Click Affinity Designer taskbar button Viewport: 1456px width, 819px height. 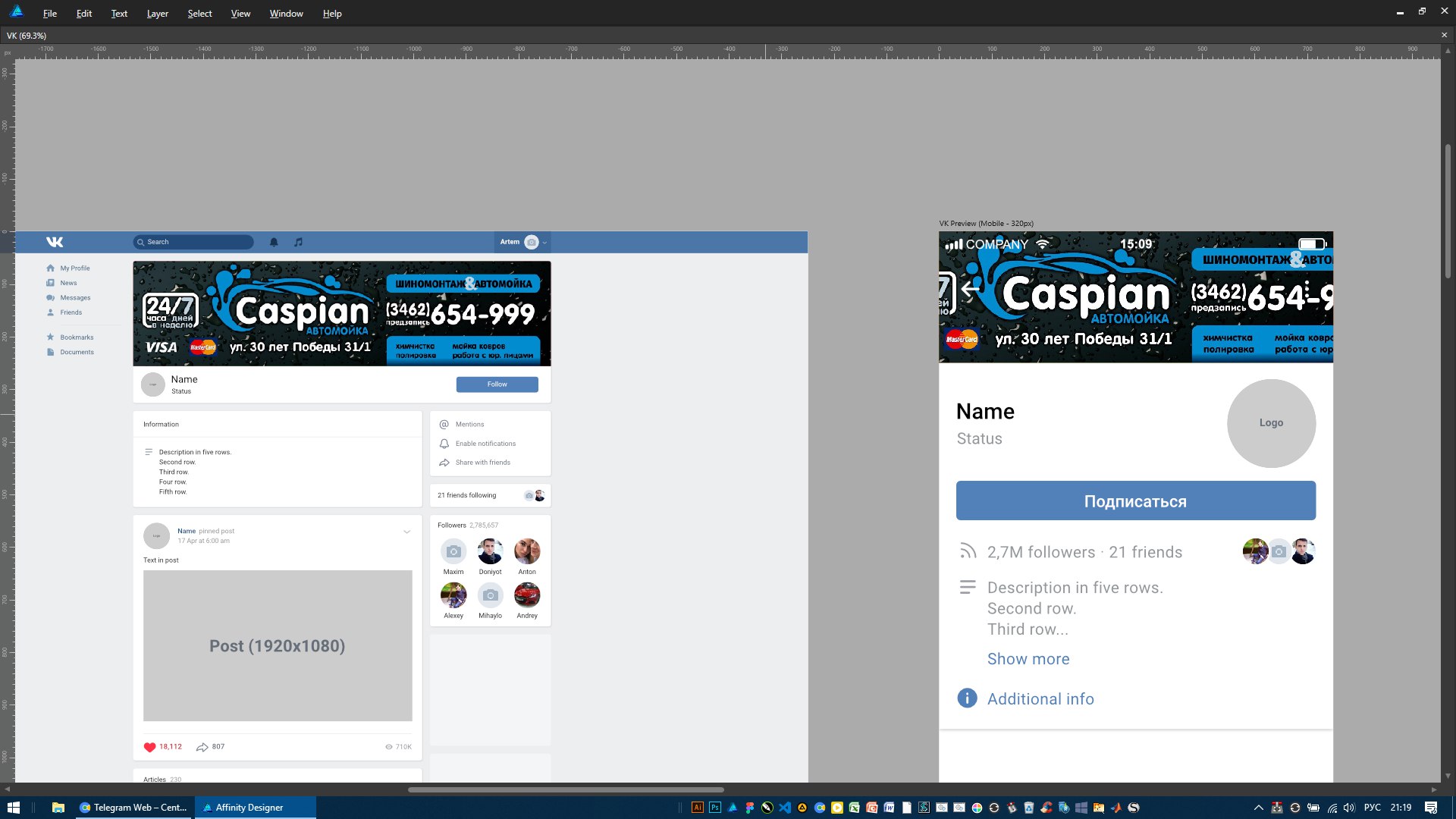point(256,808)
